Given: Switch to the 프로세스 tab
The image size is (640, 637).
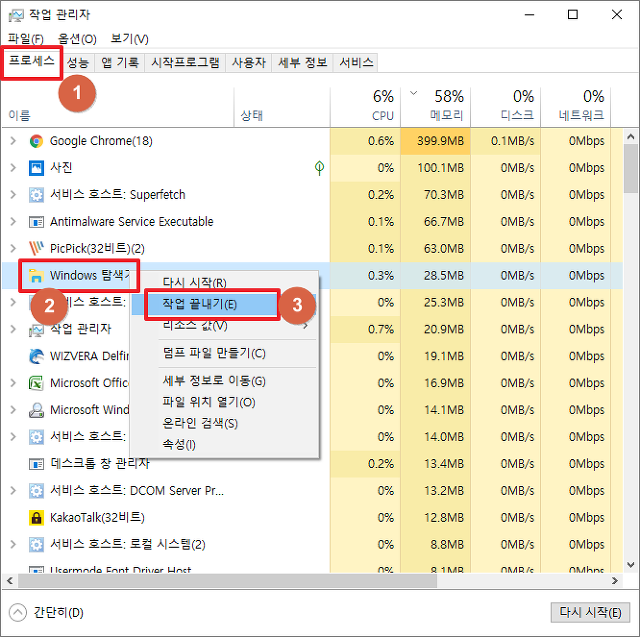Looking at the screenshot, I should [x=31, y=61].
